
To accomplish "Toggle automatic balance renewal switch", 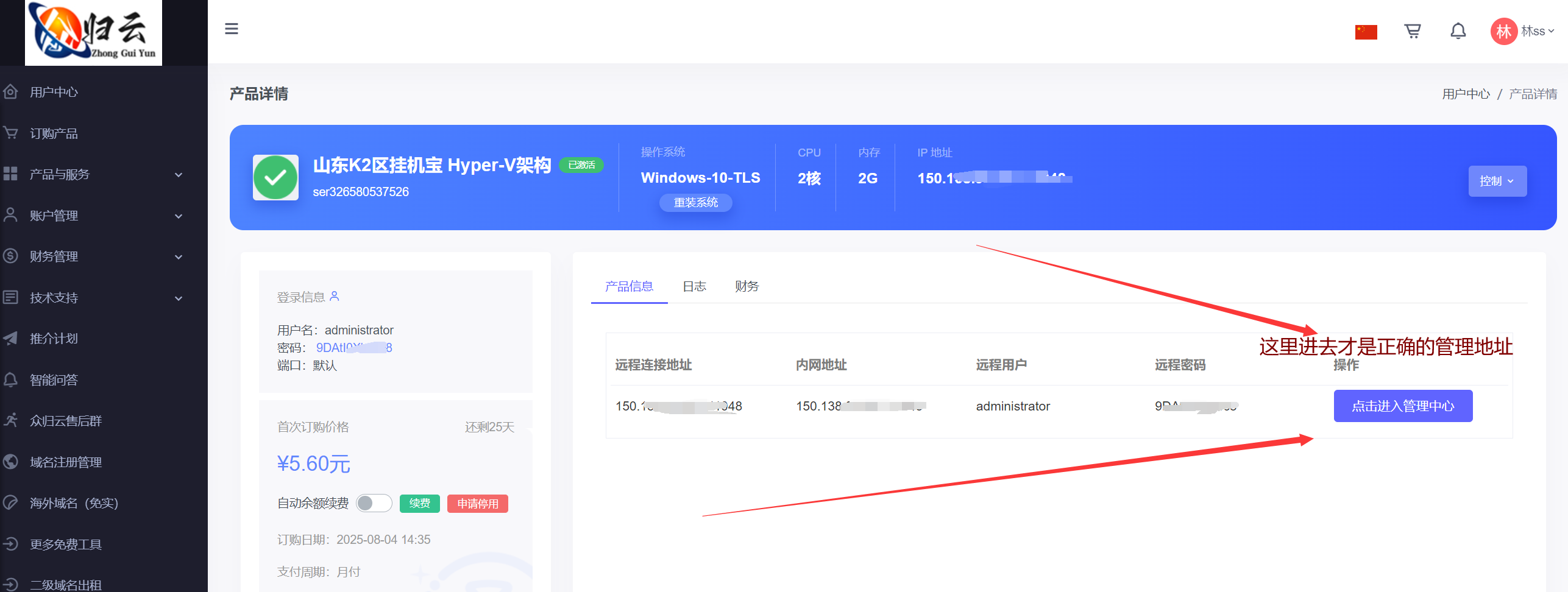I will tap(374, 503).
